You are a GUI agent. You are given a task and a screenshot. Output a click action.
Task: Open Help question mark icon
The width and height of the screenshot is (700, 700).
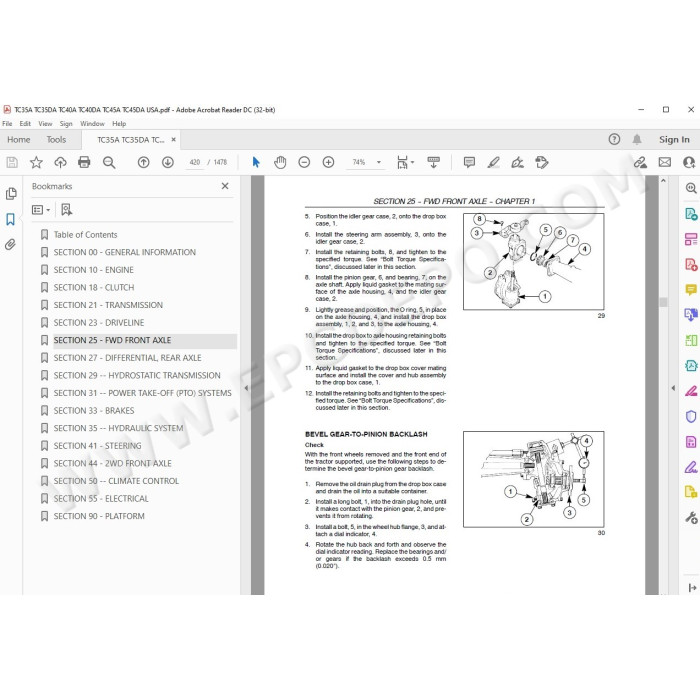614,139
